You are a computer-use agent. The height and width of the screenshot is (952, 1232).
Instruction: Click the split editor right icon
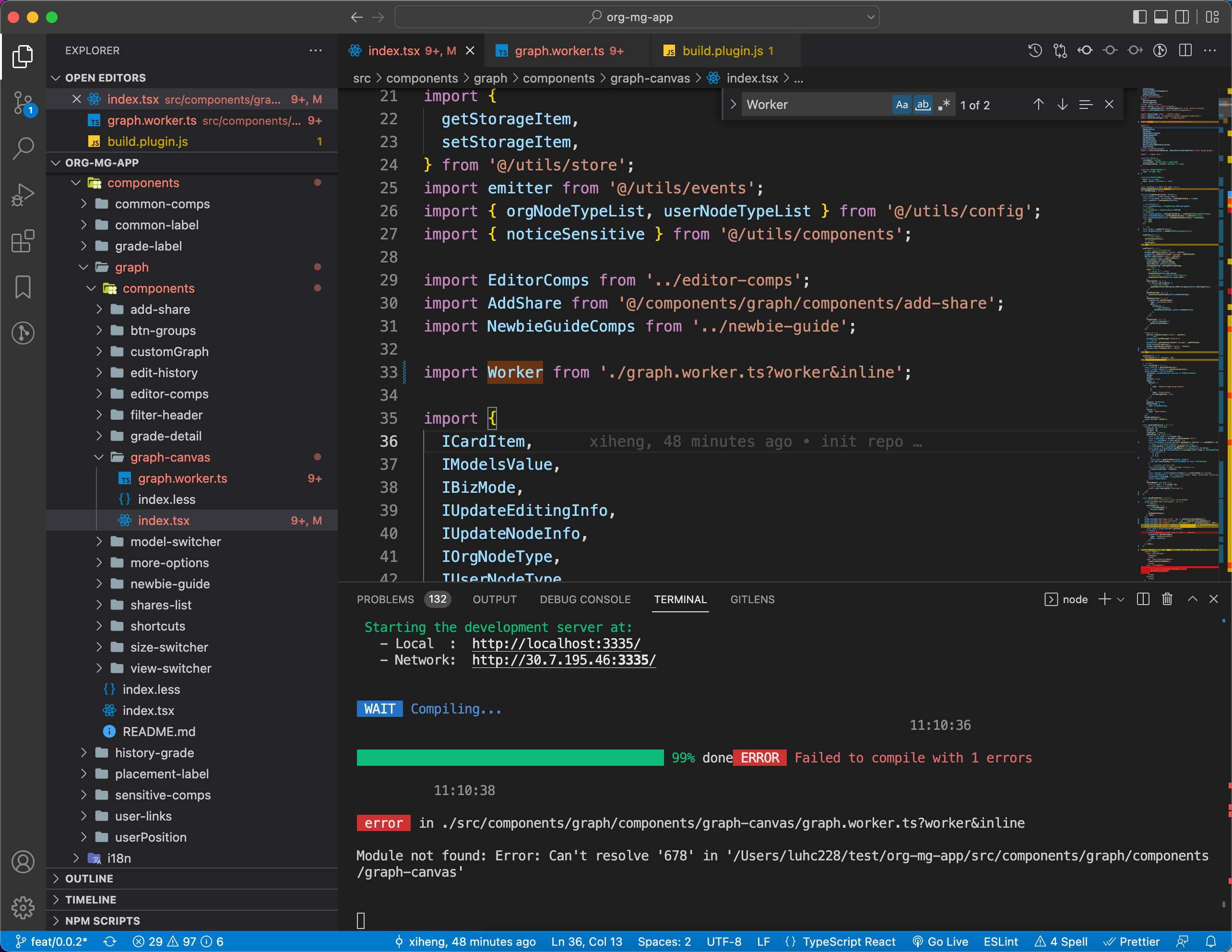(1185, 51)
